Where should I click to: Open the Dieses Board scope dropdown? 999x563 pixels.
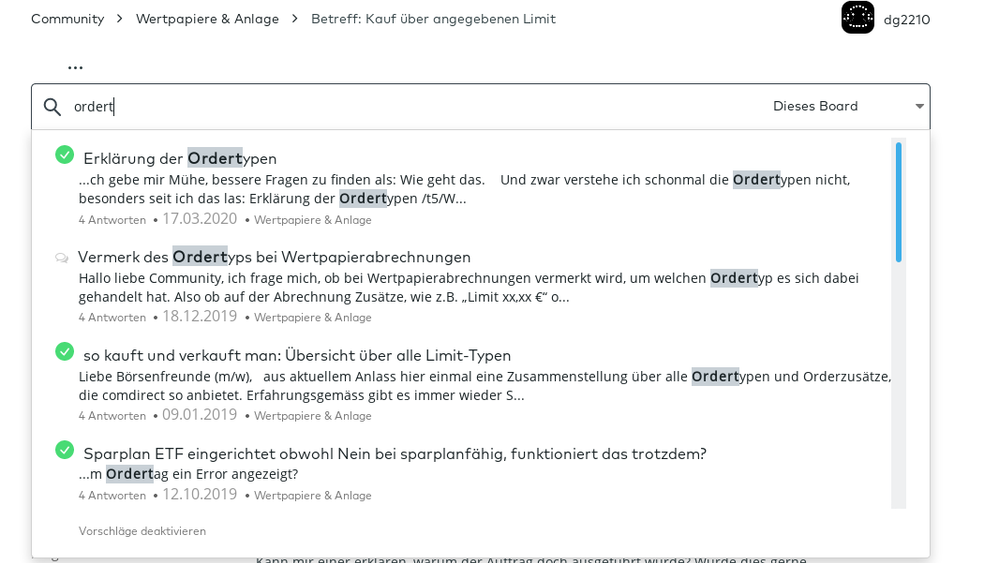click(848, 106)
